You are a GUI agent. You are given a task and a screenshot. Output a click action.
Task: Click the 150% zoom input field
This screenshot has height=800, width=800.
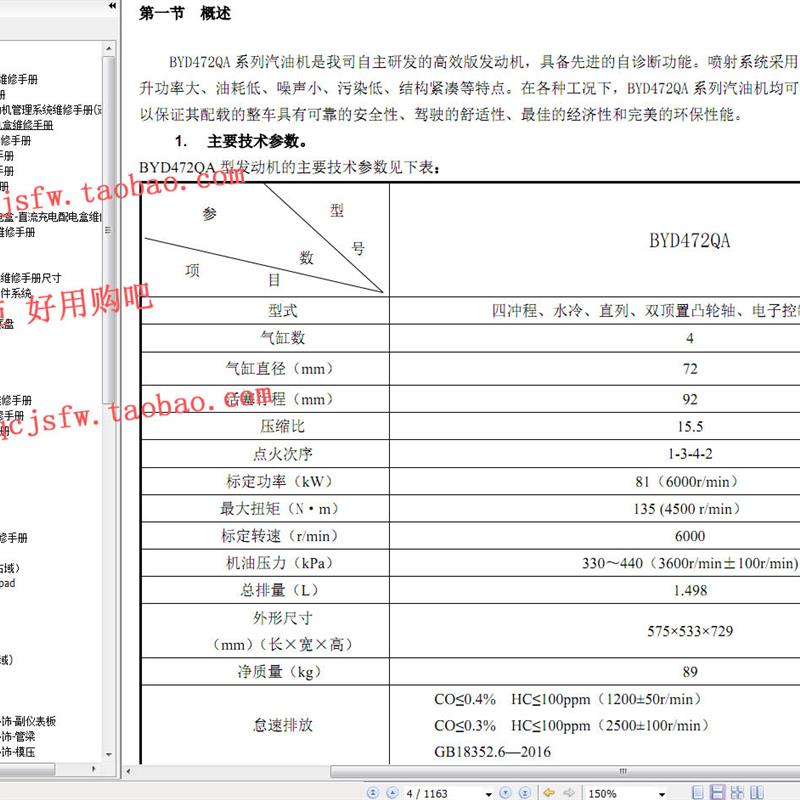tap(620, 793)
